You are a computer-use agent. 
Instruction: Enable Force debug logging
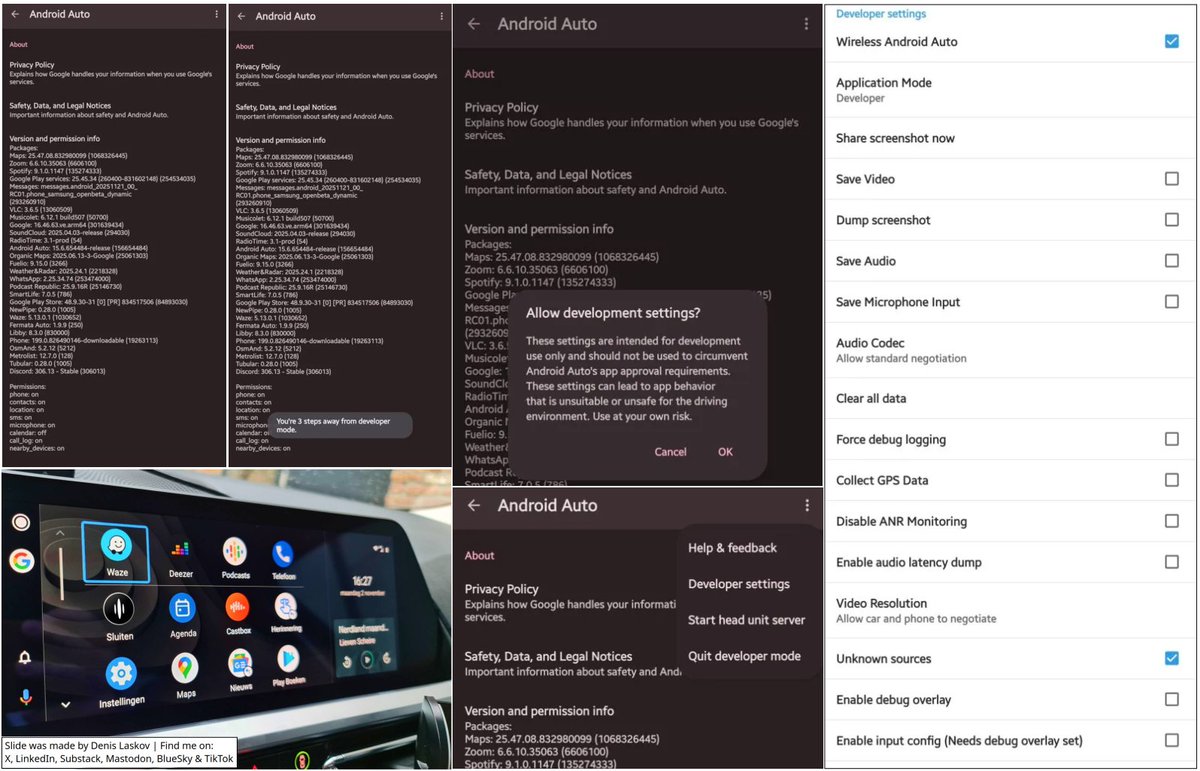click(1171, 439)
